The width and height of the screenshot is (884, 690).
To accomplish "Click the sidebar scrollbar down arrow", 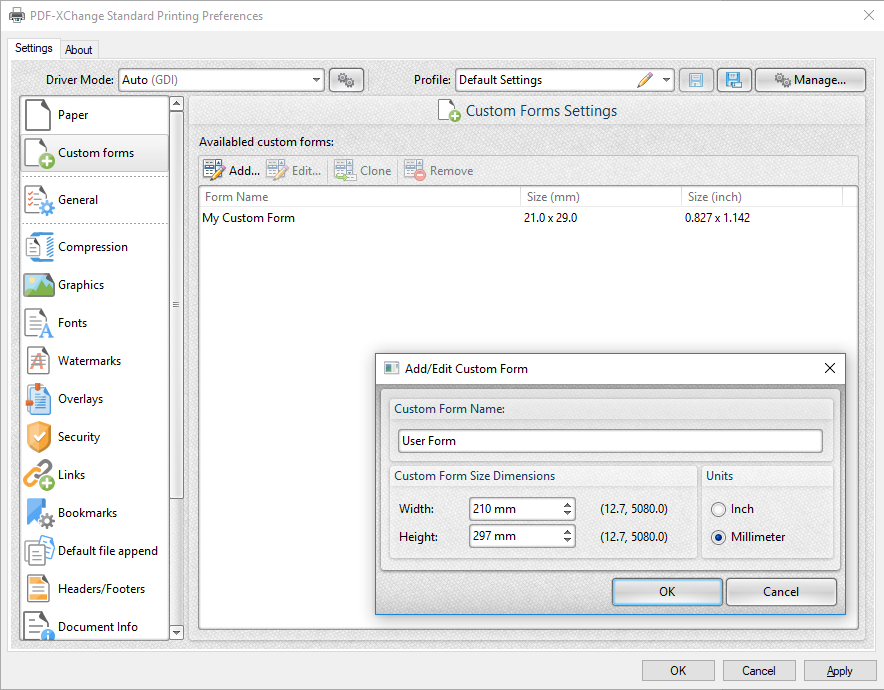I will pos(176,632).
